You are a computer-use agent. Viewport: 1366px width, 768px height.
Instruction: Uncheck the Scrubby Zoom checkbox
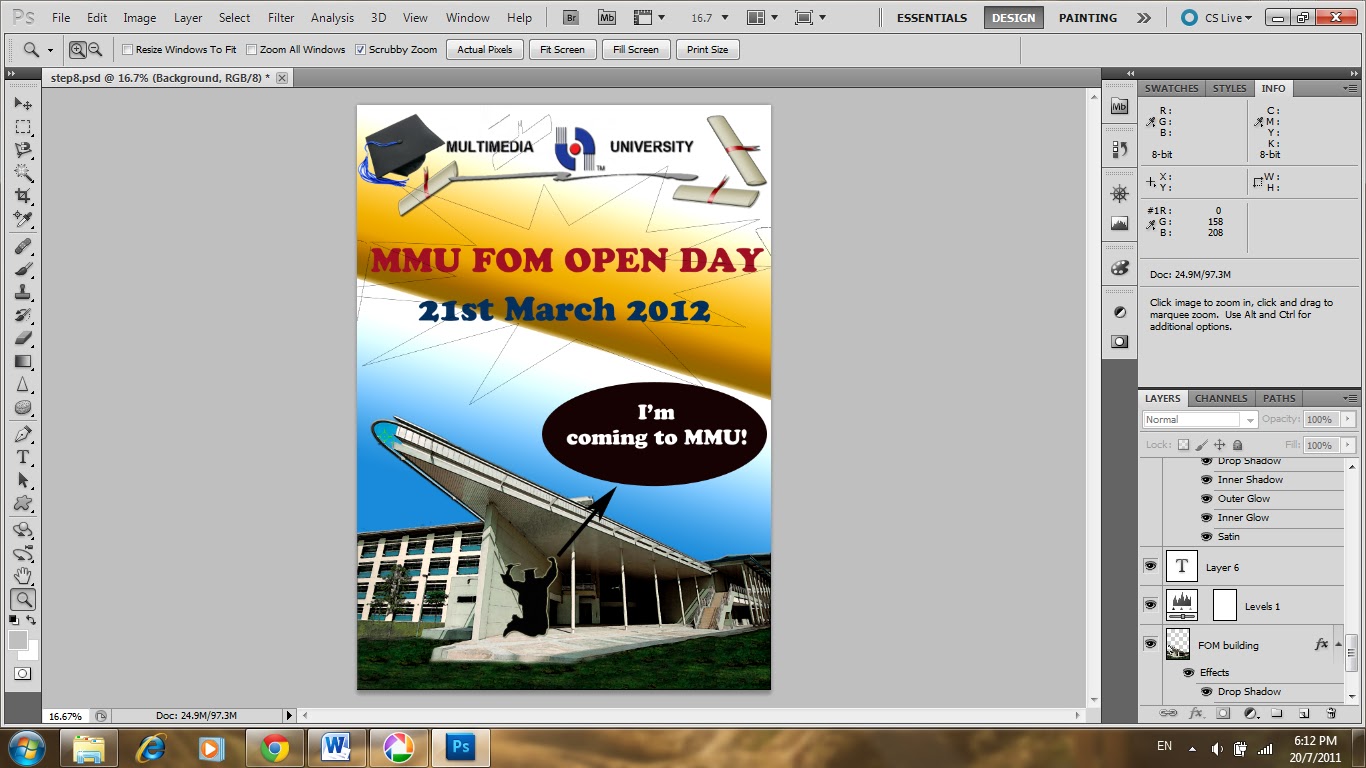click(361, 49)
